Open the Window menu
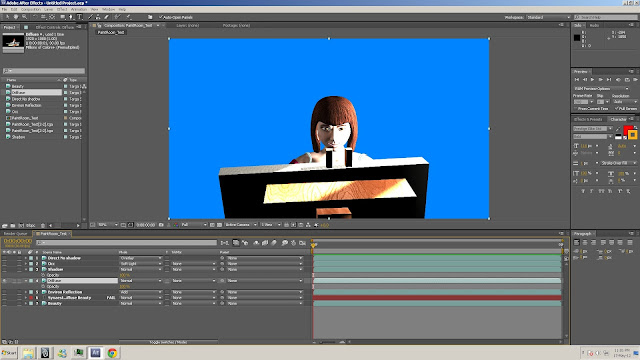Image resolution: width=640 pixels, height=360 pixels. pyautogui.click(x=108, y=9)
